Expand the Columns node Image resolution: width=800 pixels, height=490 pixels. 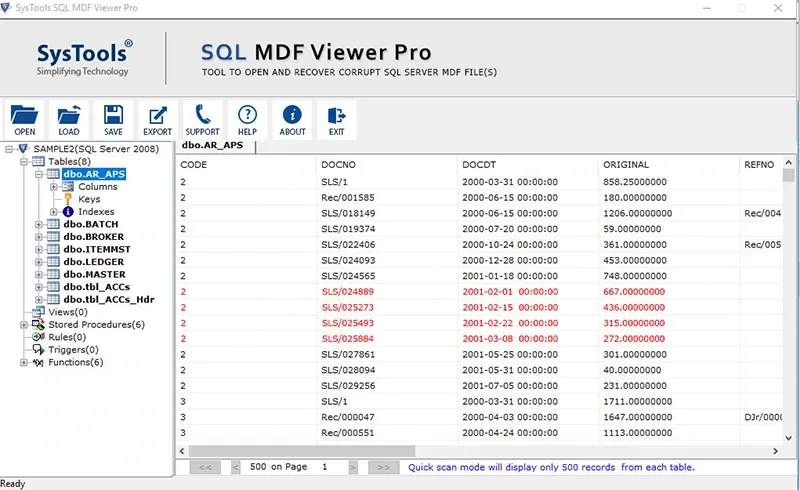click(54, 187)
